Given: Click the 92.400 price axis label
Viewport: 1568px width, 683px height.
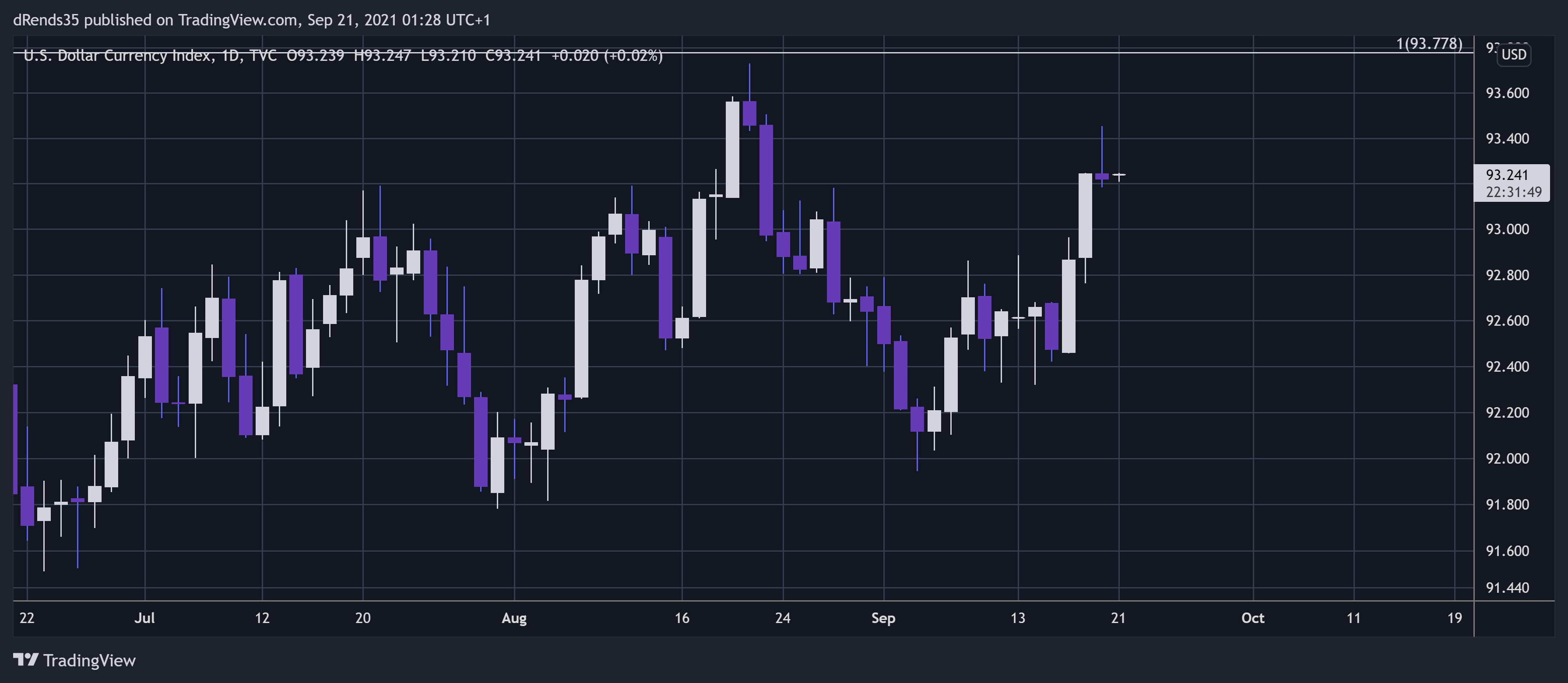Looking at the screenshot, I should pyautogui.click(x=1507, y=367).
